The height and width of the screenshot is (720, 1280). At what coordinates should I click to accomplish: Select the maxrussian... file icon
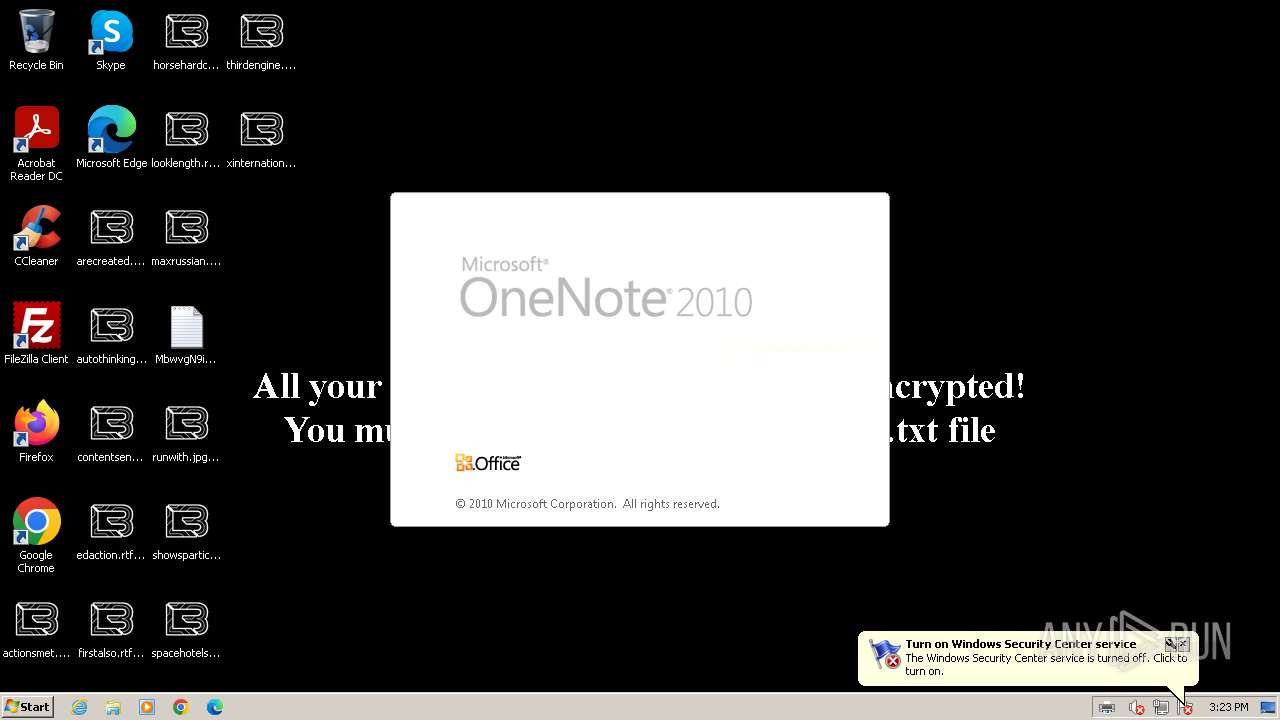pos(186,236)
